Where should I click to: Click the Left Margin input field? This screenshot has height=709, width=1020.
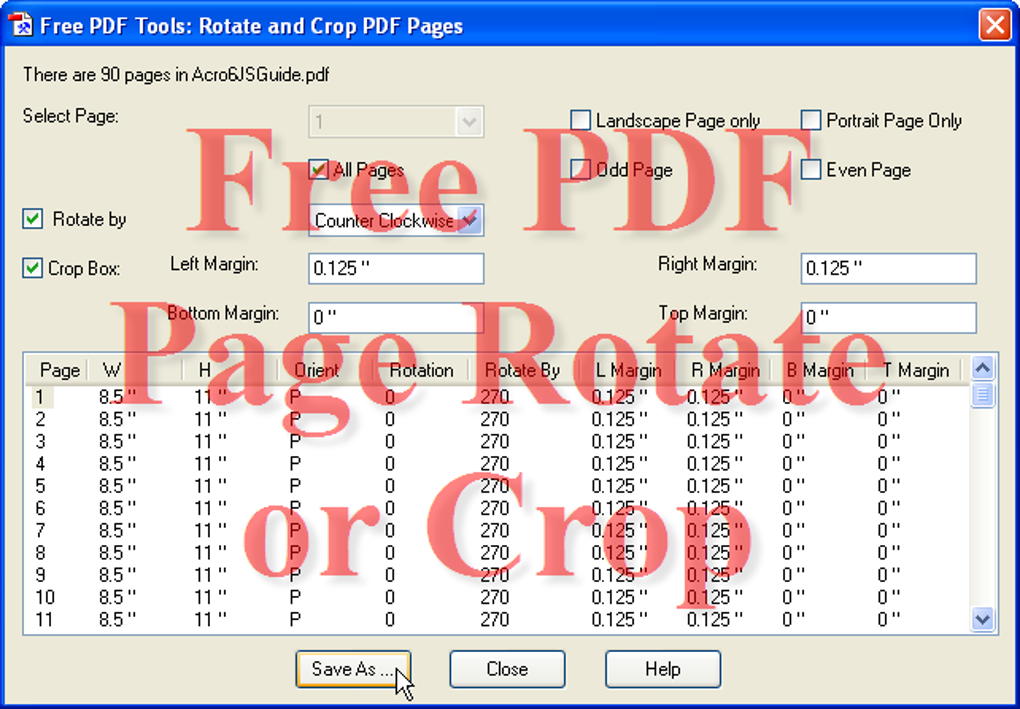click(396, 268)
